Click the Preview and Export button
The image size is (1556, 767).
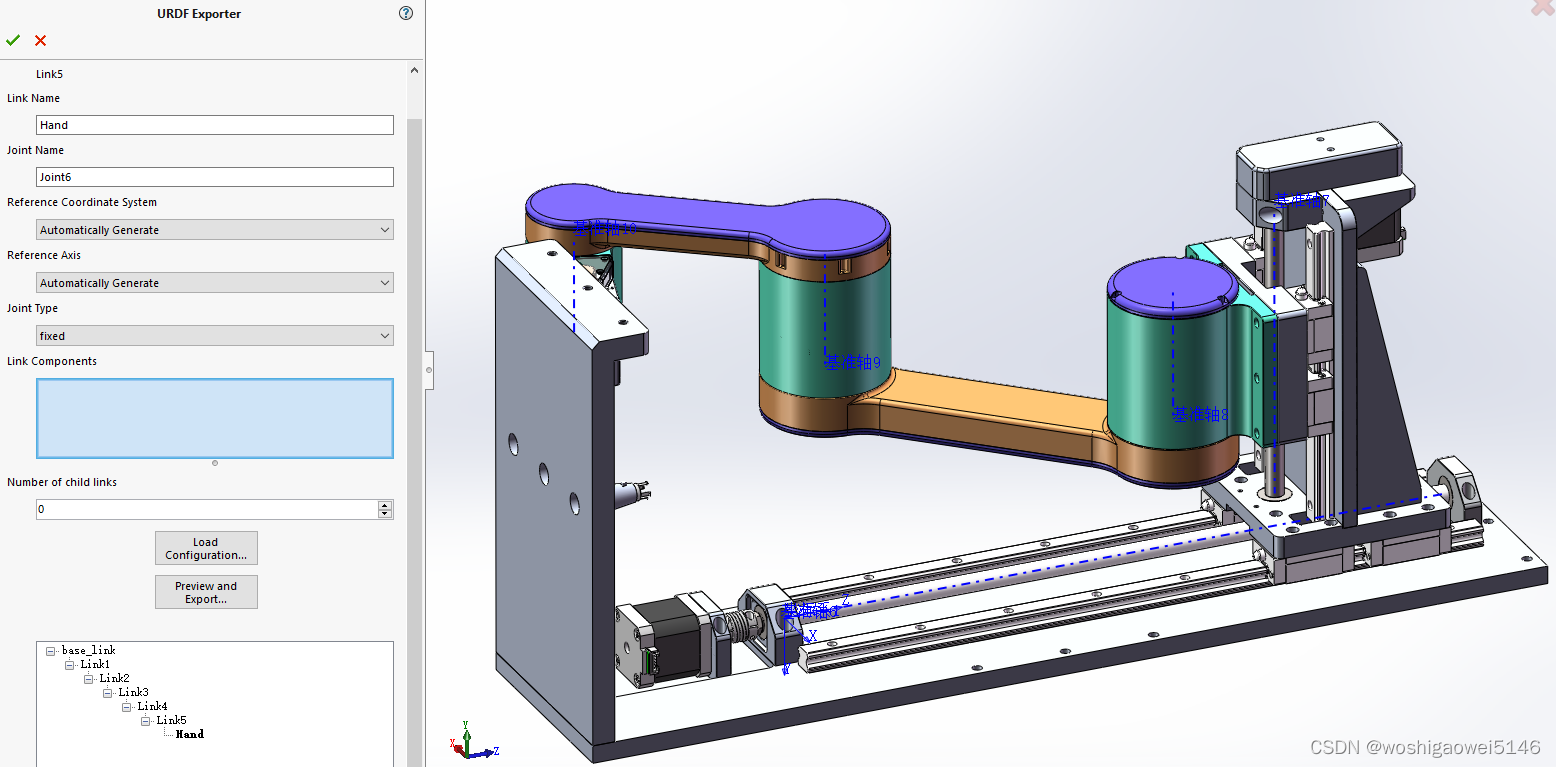click(x=206, y=592)
